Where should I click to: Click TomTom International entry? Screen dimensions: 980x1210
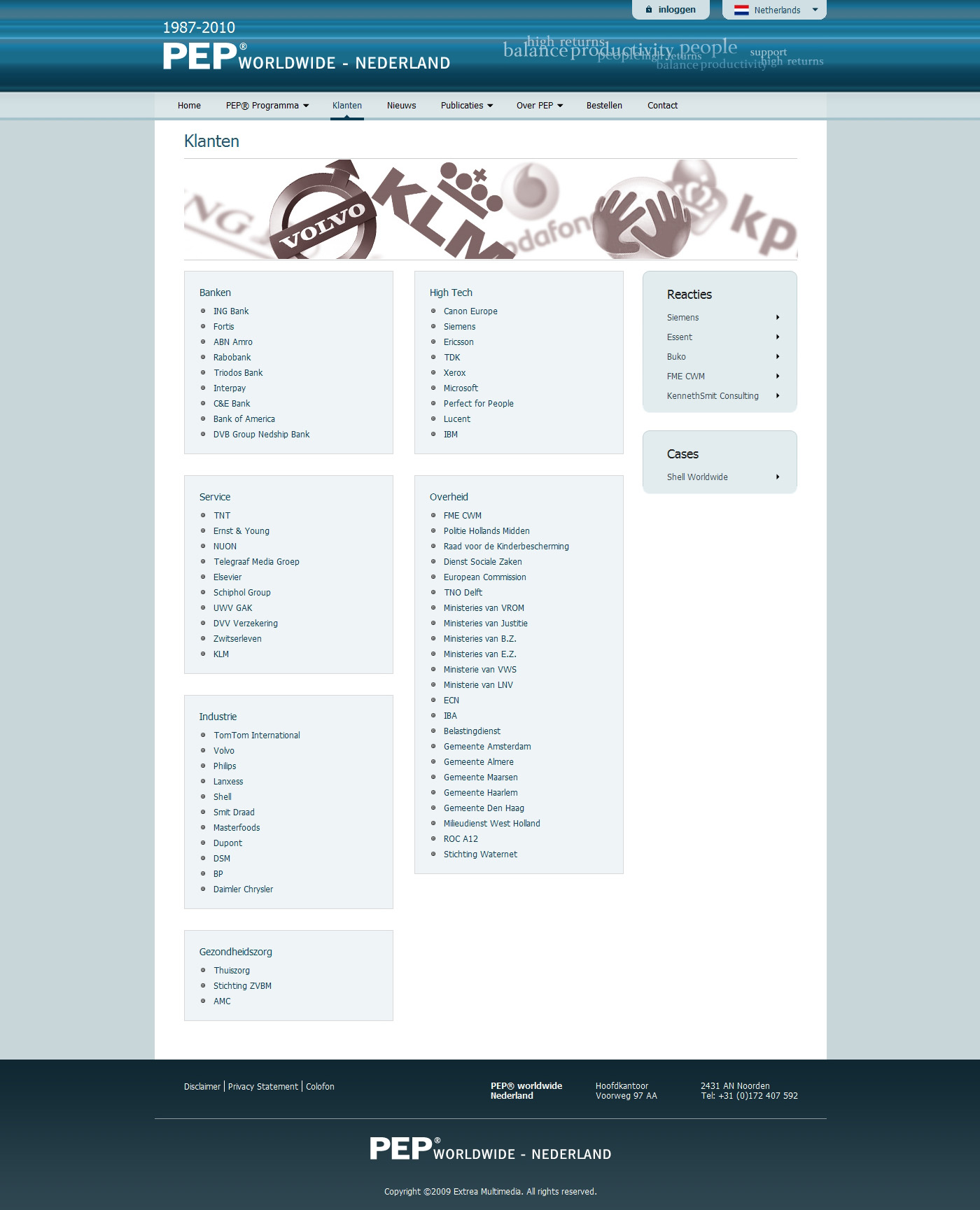click(x=257, y=736)
